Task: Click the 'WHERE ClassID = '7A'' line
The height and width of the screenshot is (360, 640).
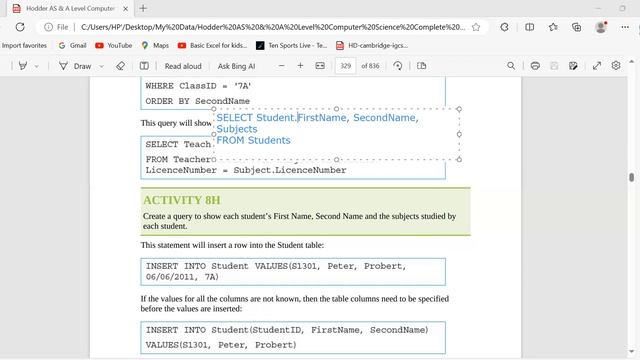Action: [198, 86]
